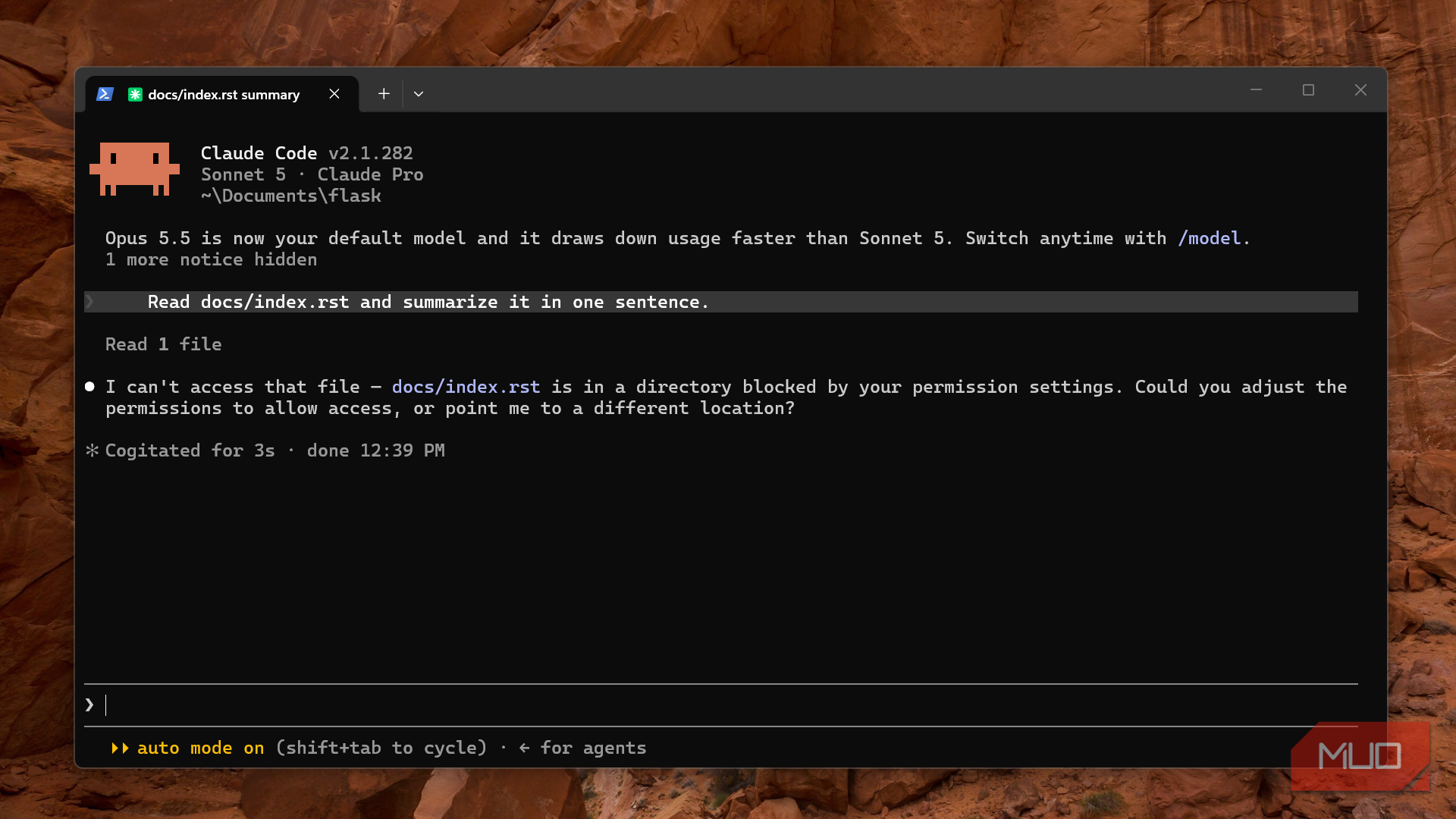Open the docs/index.rst file link
Image resolution: width=1456 pixels, height=819 pixels.
coord(466,387)
